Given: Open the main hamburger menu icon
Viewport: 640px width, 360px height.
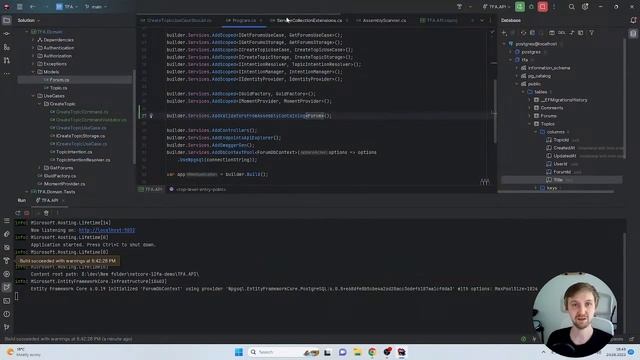Looking at the screenshot, I should 19,7.
